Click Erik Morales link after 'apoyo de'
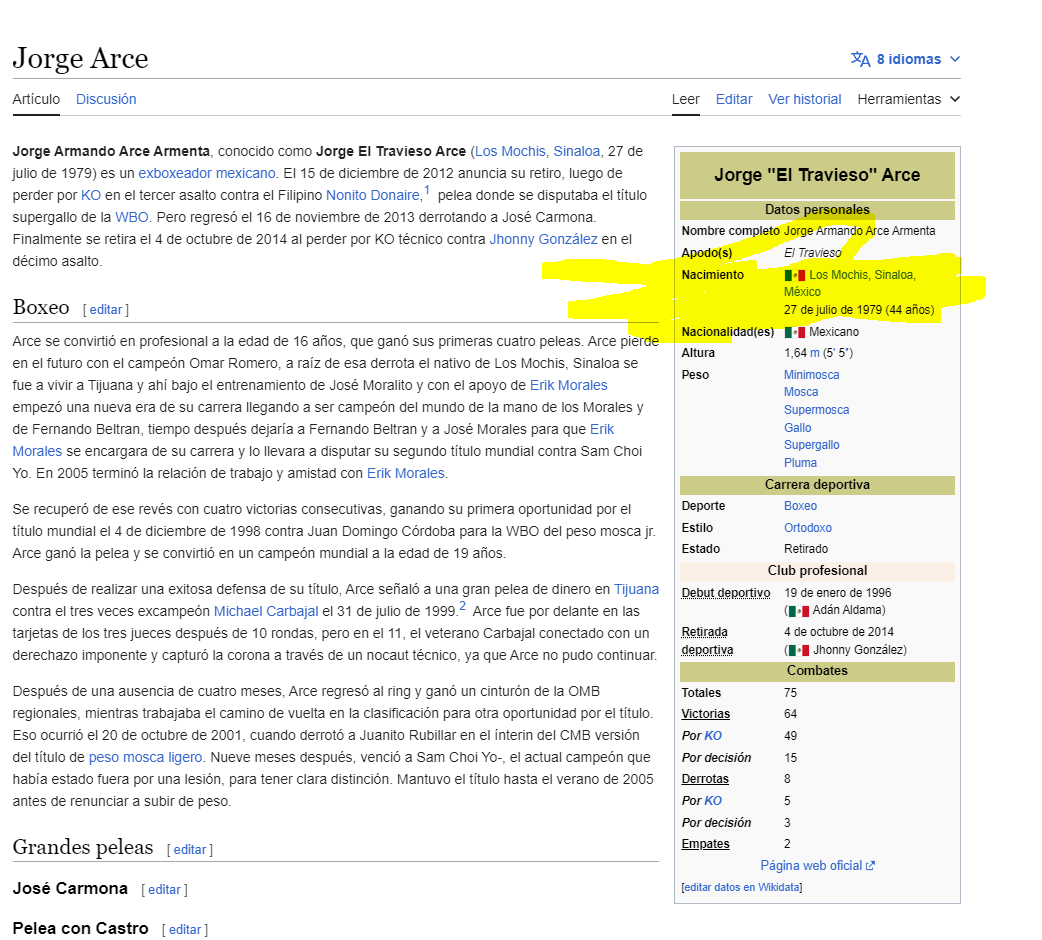The width and height of the screenshot is (1042, 940). (568, 385)
